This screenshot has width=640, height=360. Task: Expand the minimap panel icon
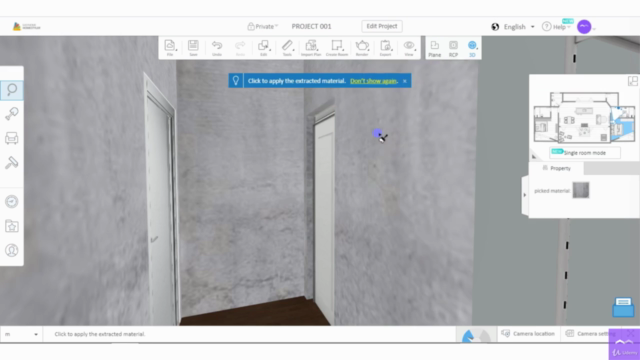pyautogui.click(x=633, y=81)
